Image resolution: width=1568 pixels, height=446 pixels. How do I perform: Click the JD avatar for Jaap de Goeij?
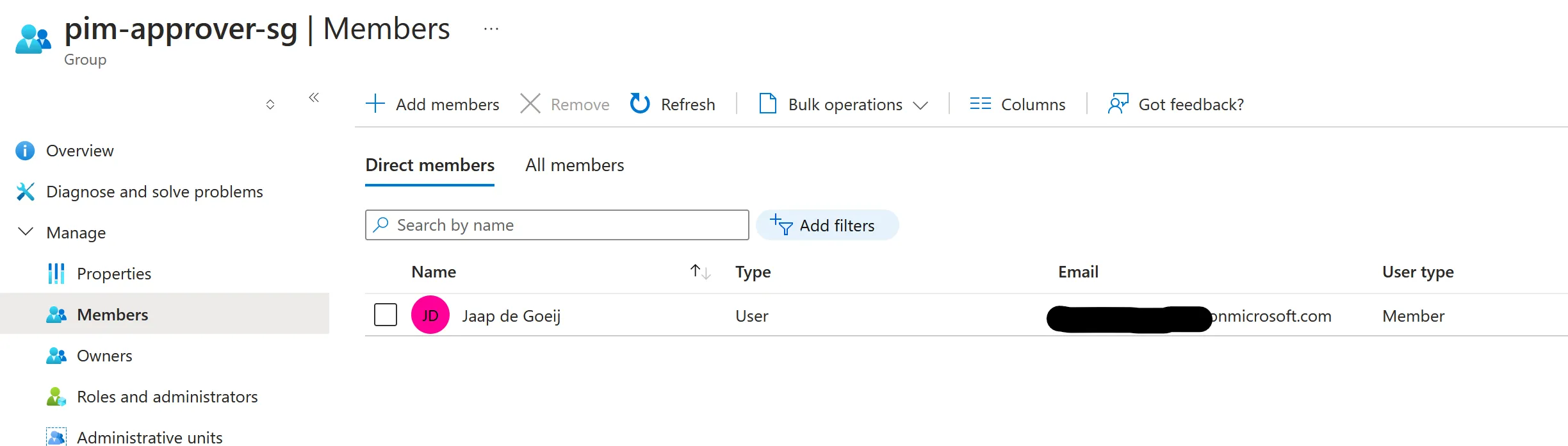tap(430, 315)
